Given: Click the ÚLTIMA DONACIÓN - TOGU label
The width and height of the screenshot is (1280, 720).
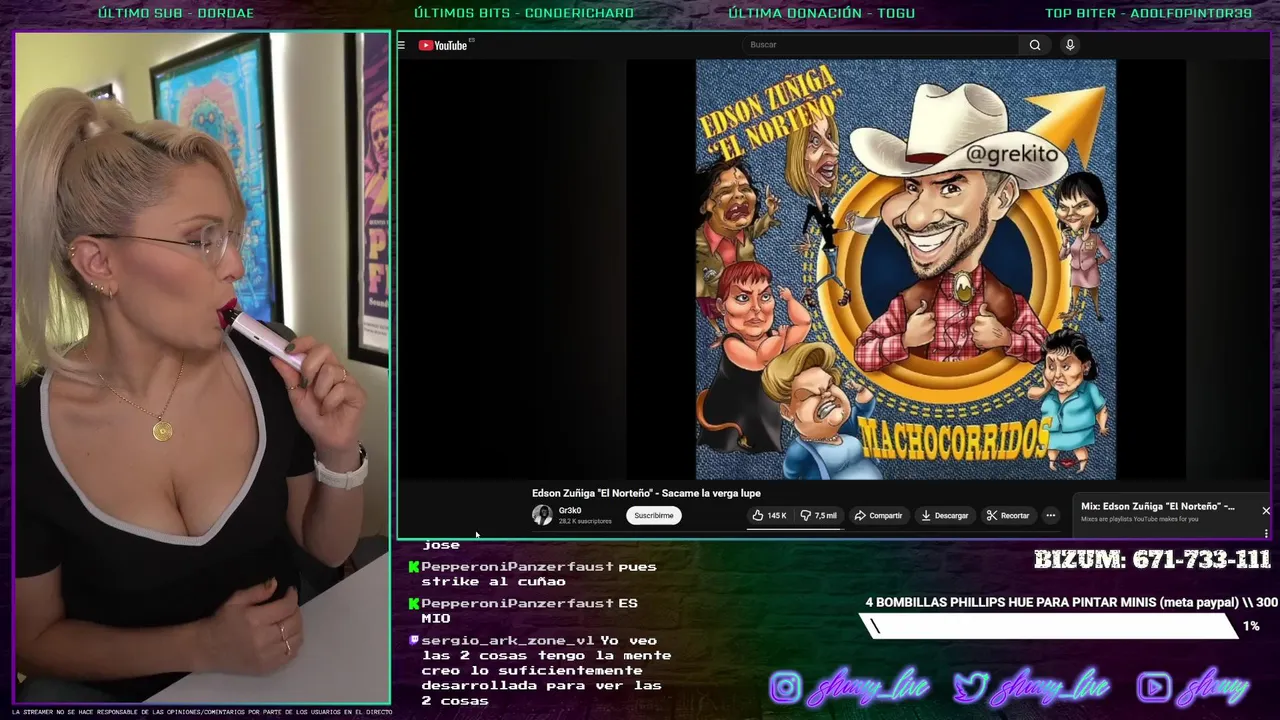Looking at the screenshot, I should tap(822, 13).
